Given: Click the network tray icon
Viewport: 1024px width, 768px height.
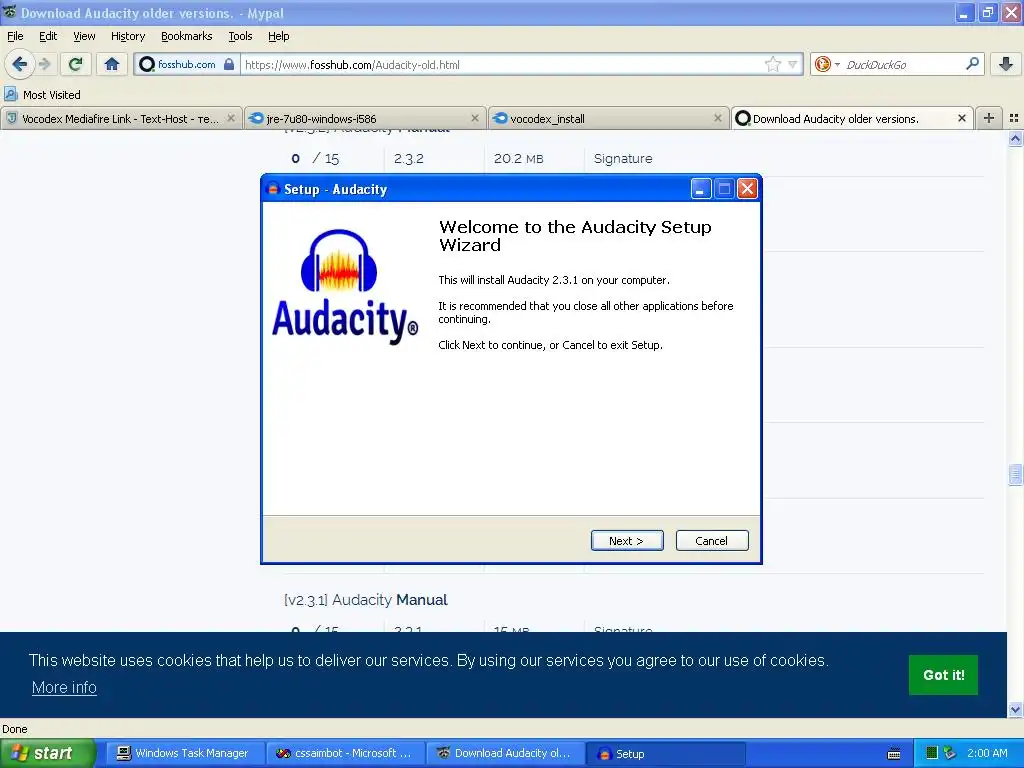Looking at the screenshot, I should (950, 753).
